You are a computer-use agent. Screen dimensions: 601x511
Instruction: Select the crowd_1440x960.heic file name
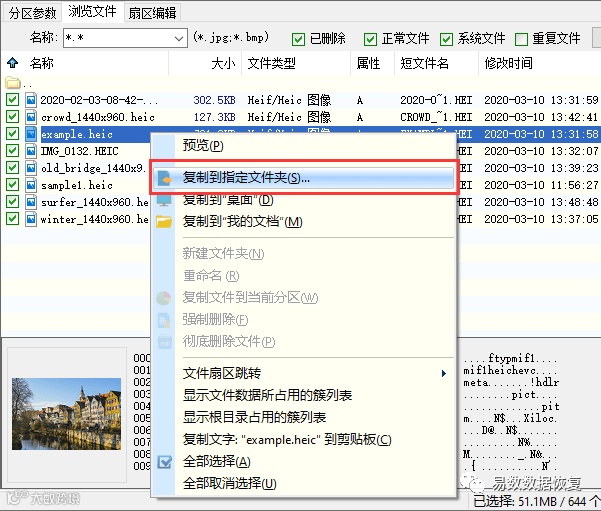tap(98, 117)
